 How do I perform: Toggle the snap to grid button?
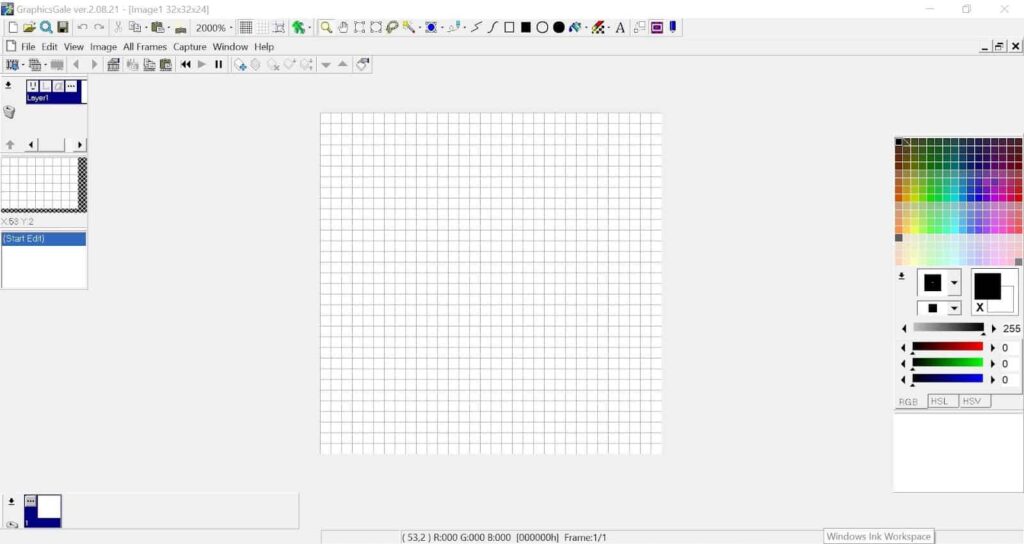tap(279, 27)
